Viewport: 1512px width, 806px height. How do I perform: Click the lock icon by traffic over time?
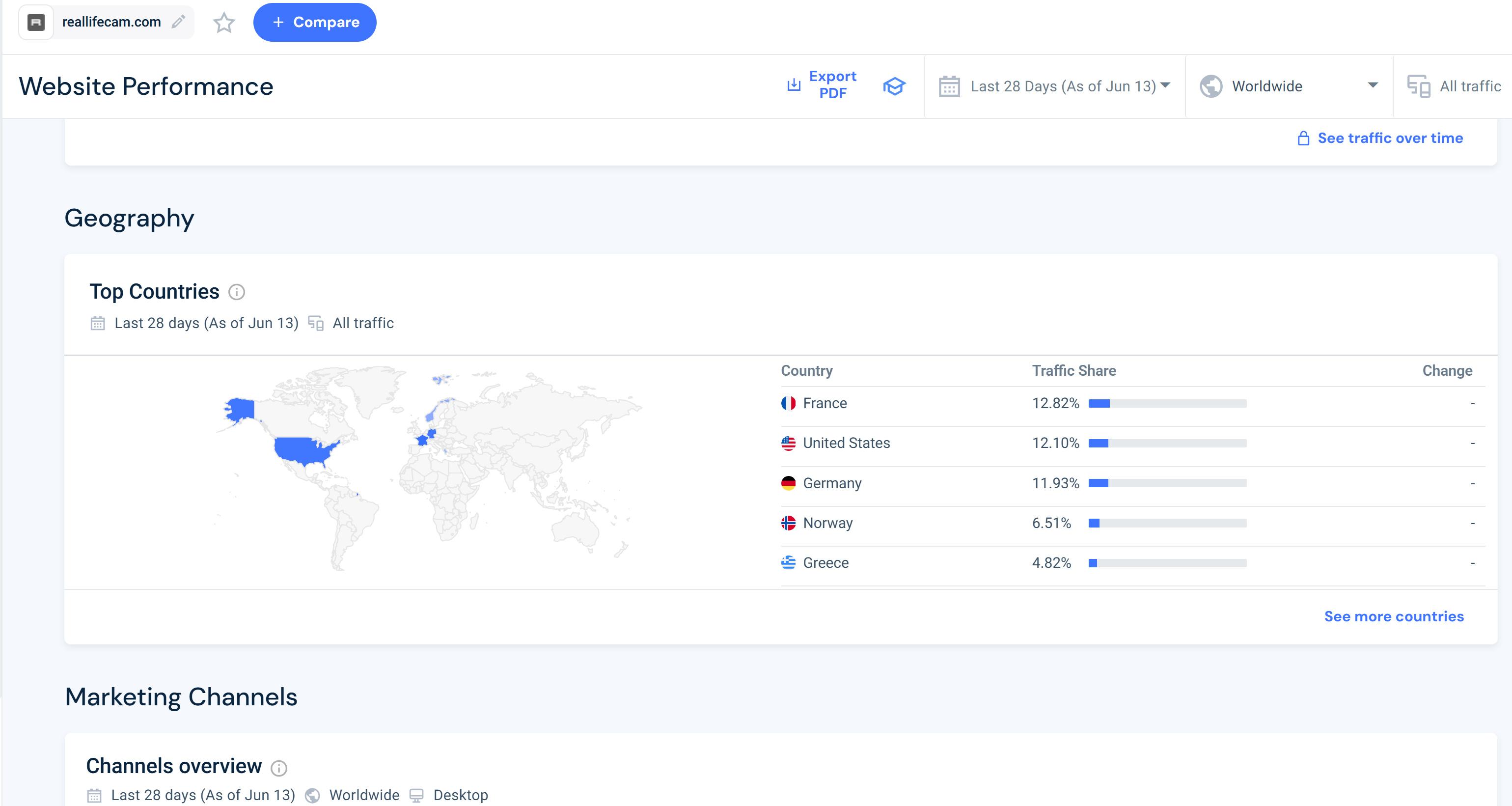click(x=1303, y=139)
